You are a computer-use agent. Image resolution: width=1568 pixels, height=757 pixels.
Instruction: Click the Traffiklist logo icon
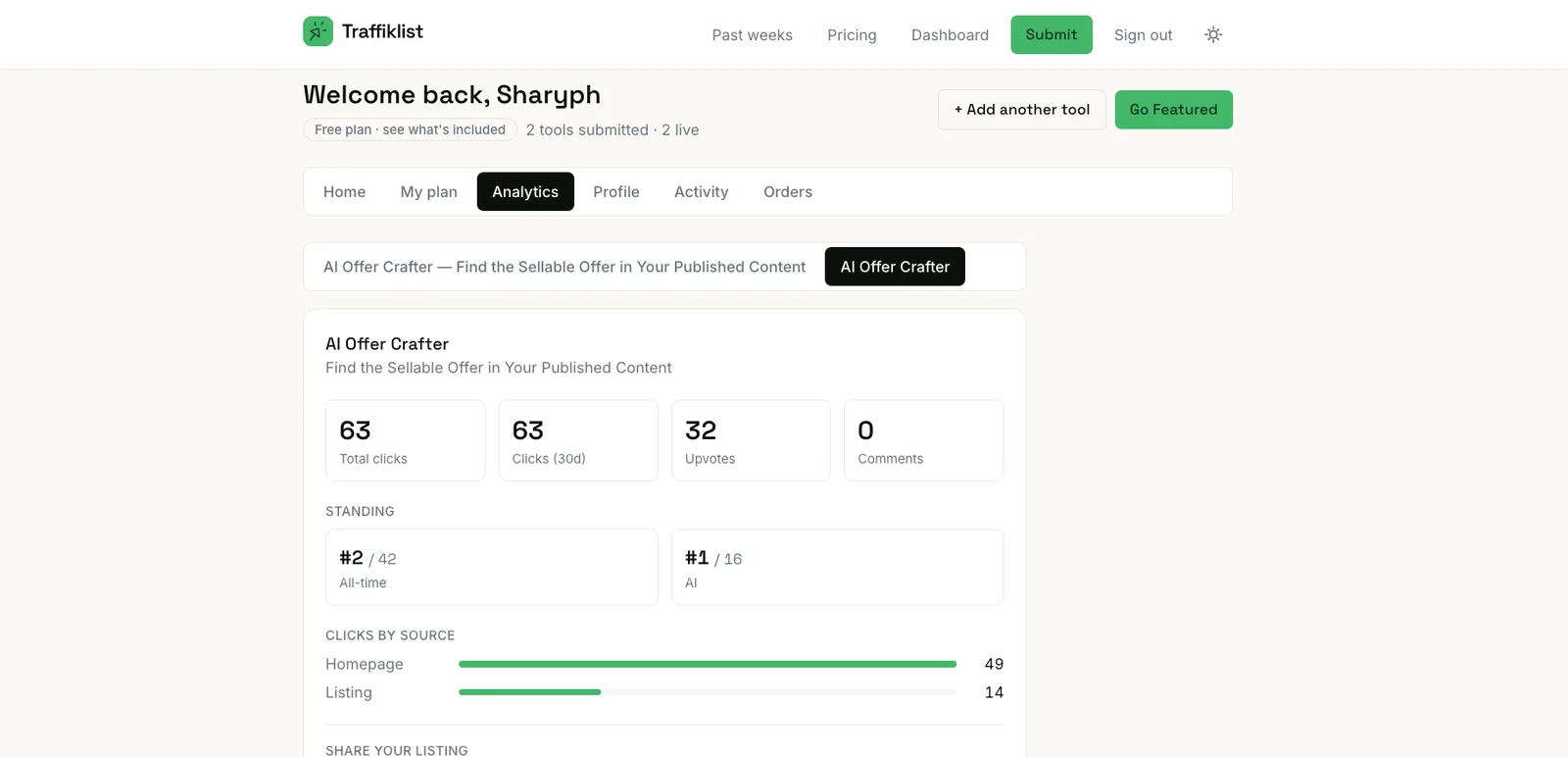[318, 31]
